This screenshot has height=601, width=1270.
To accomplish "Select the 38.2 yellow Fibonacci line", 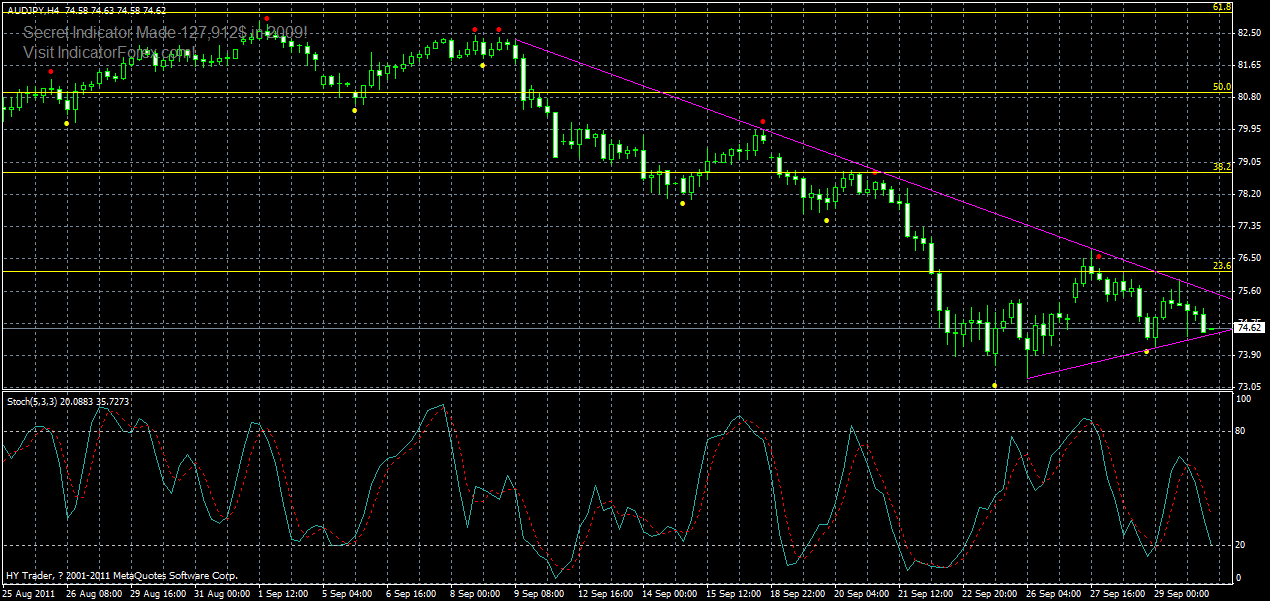I will 600,172.
